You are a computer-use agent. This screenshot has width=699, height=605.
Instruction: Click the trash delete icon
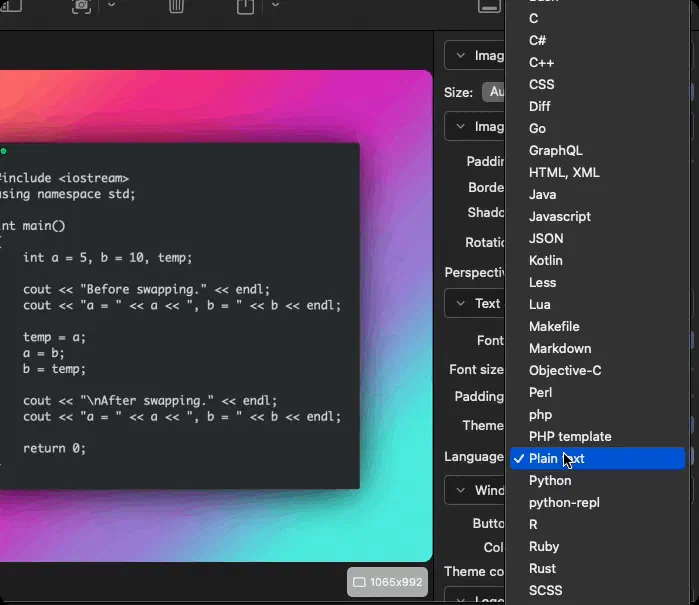click(177, 6)
